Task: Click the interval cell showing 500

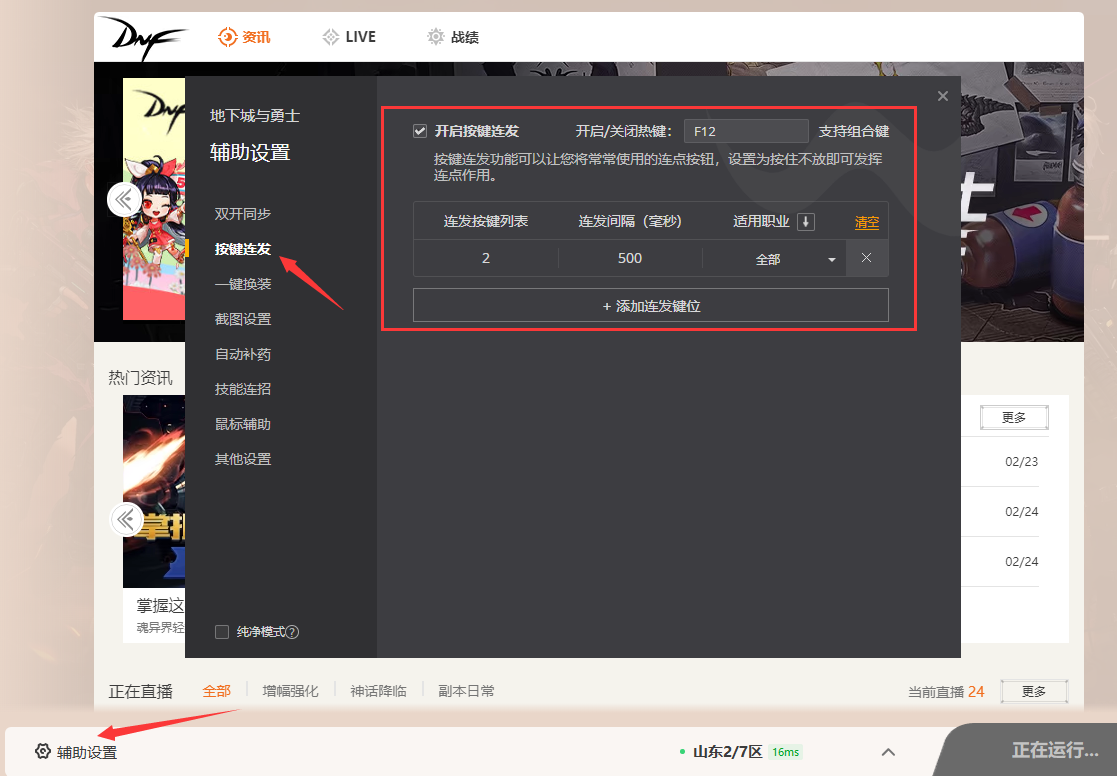Action: pyautogui.click(x=630, y=258)
